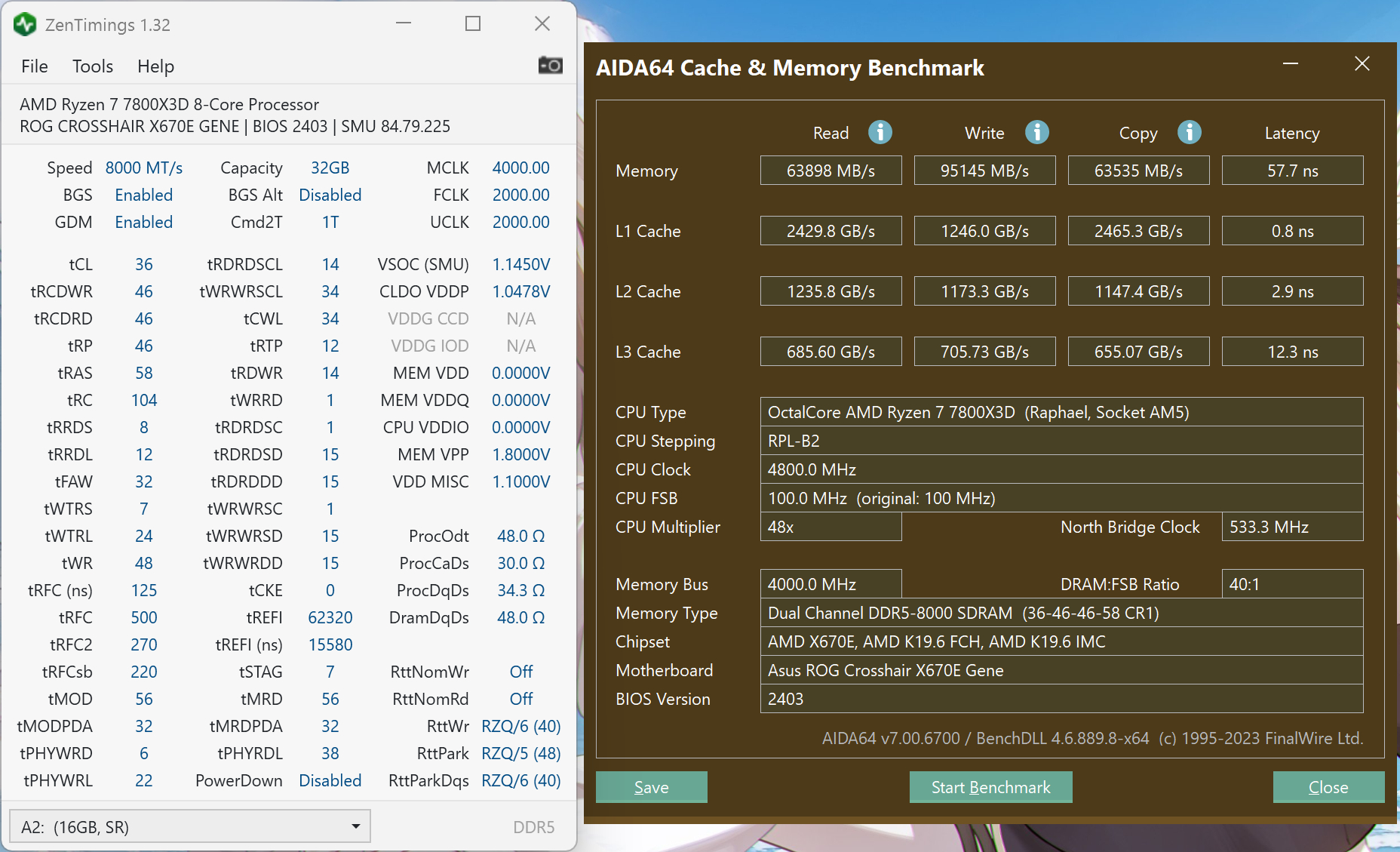Click the RttPark value RZQ/5 (48)
The image size is (1400, 852).
pos(520,753)
